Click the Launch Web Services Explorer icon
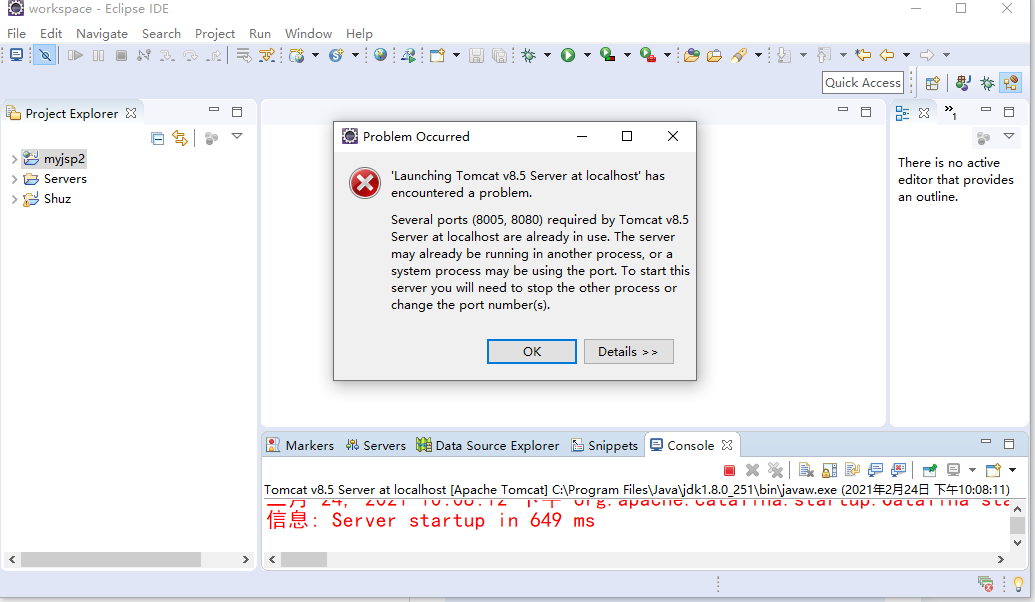The height and width of the screenshot is (602, 1035). point(409,55)
